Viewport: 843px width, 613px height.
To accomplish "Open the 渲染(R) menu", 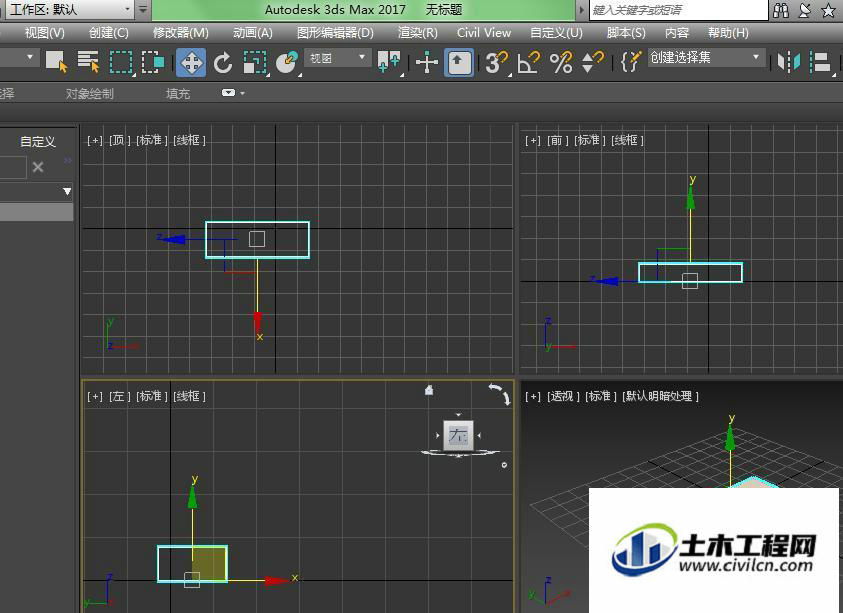I will pyautogui.click(x=418, y=33).
